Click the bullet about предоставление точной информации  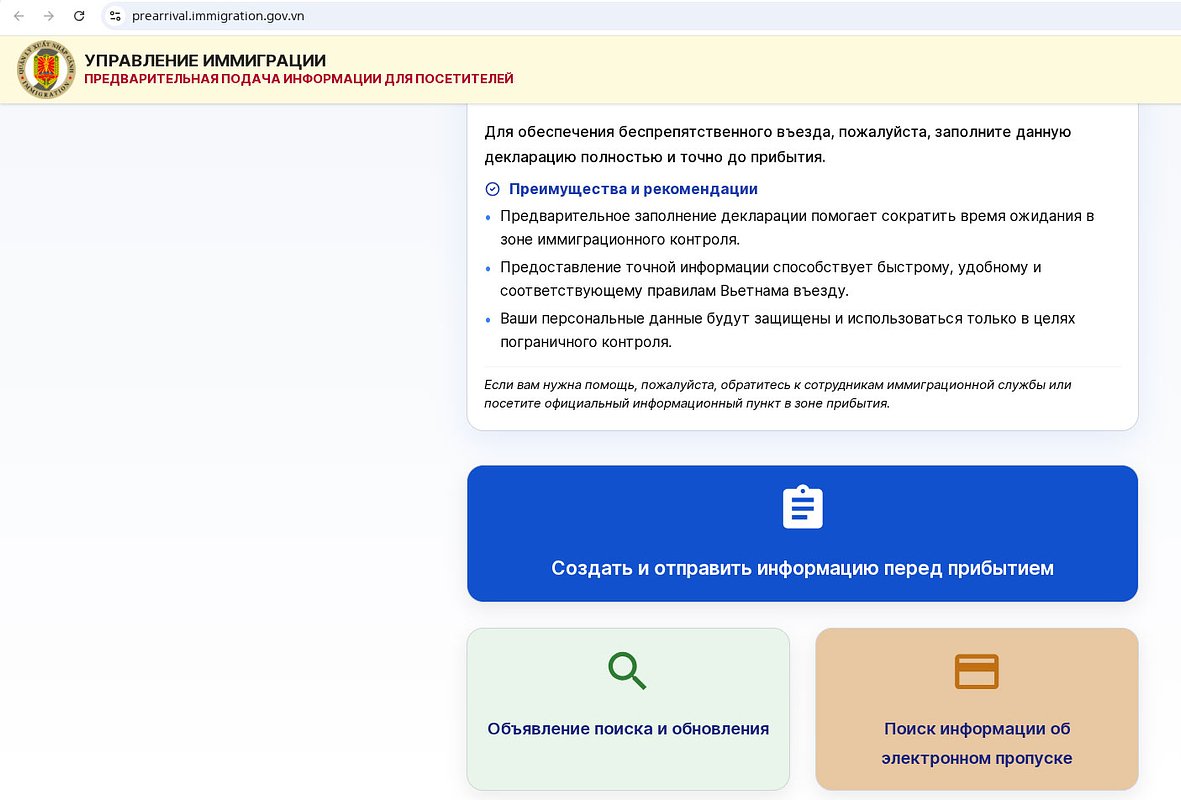point(771,279)
